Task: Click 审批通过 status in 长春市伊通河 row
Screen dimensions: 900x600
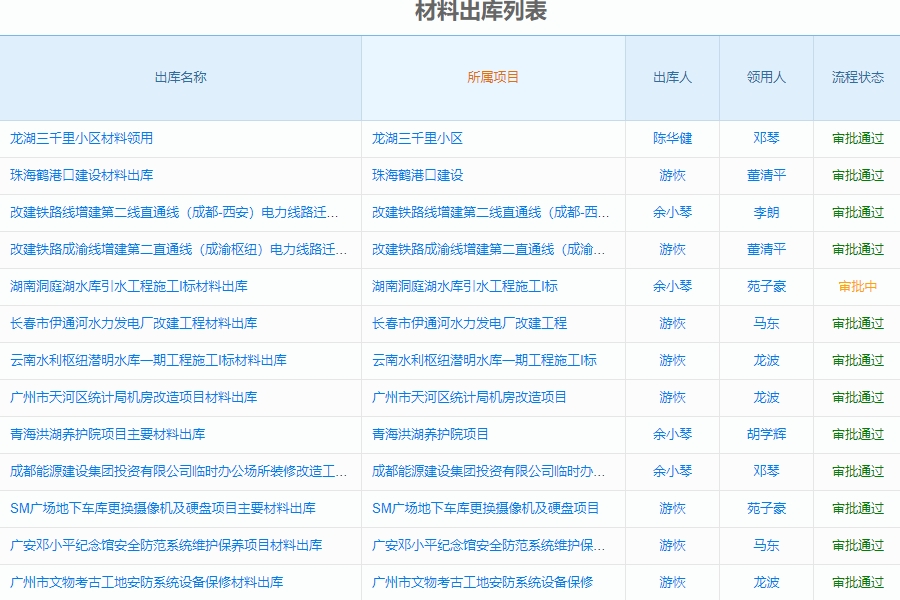Action: click(858, 323)
